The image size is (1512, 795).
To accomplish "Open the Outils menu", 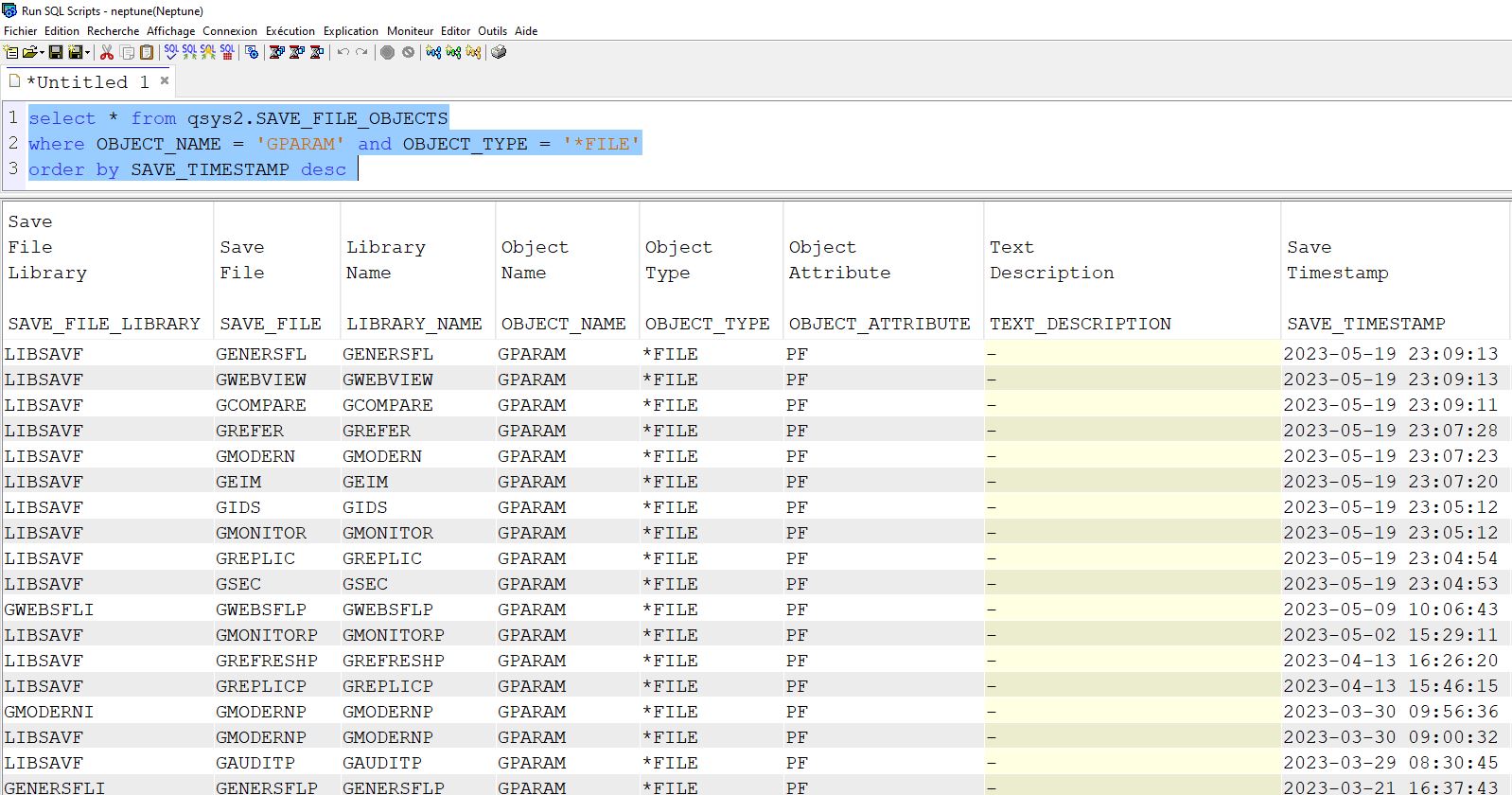I will 492,31.
